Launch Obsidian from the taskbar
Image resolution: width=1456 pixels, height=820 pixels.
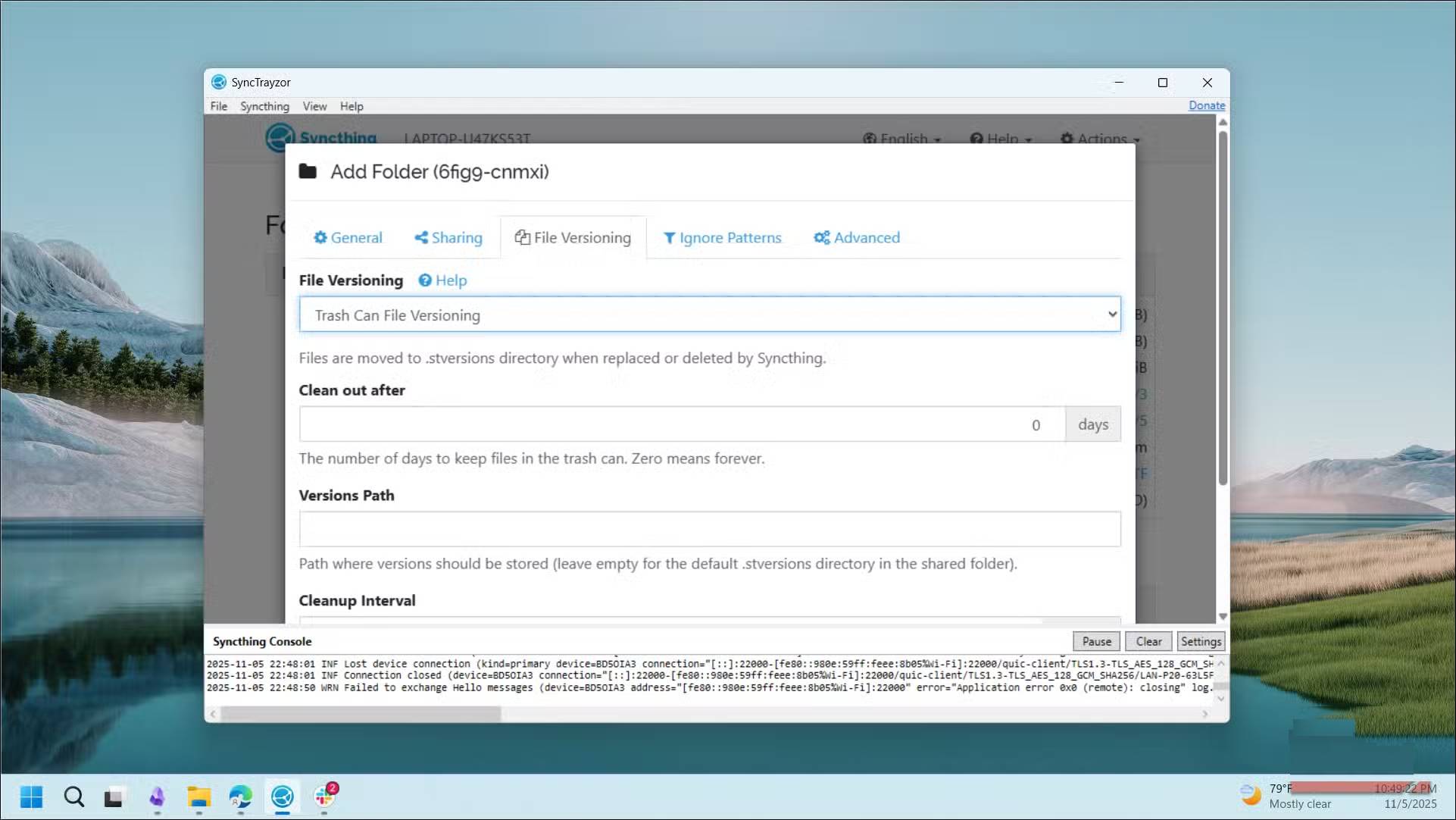pos(157,797)
